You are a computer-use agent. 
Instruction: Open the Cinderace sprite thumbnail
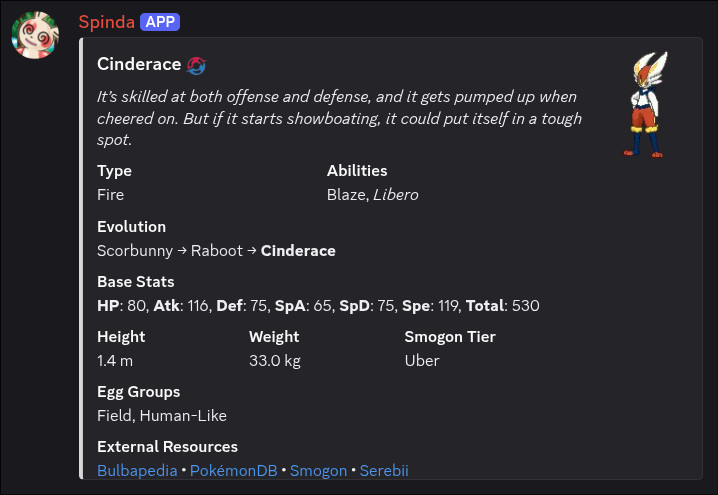coord(645,104)
